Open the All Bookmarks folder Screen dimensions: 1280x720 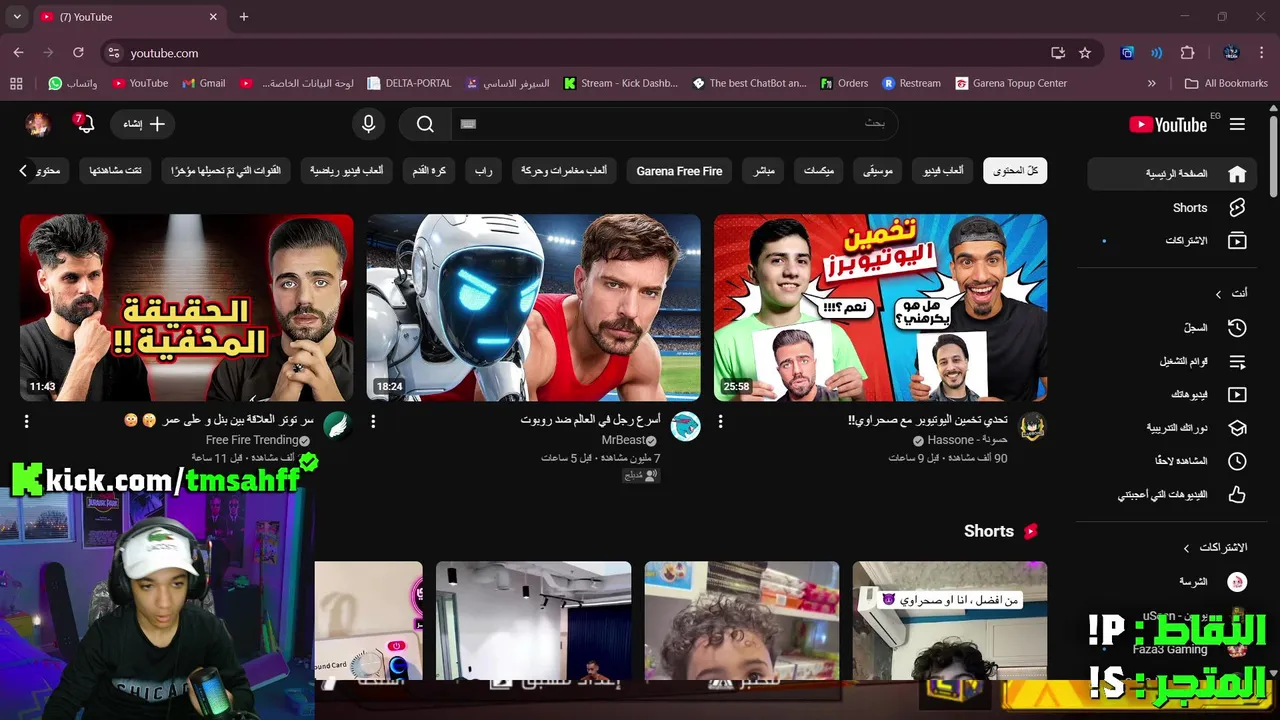pos(1225,83)
